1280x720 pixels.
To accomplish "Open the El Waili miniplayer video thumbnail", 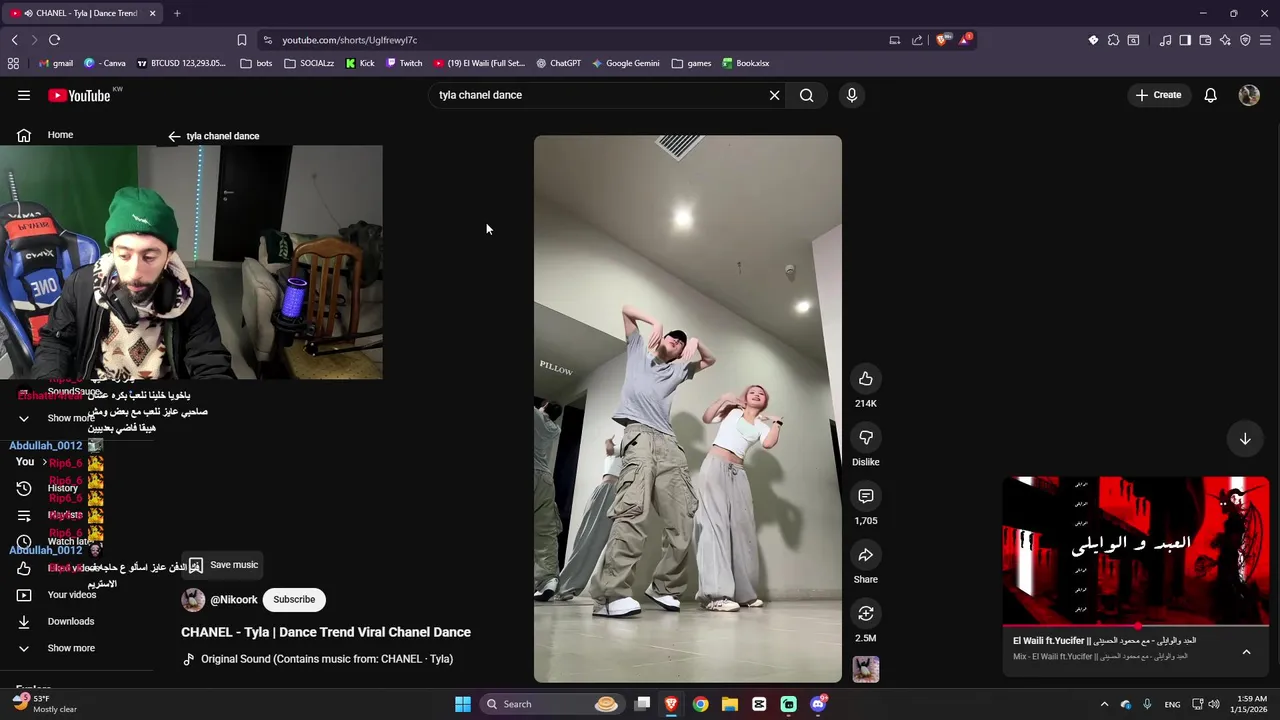I will [x=1136, y=551].
